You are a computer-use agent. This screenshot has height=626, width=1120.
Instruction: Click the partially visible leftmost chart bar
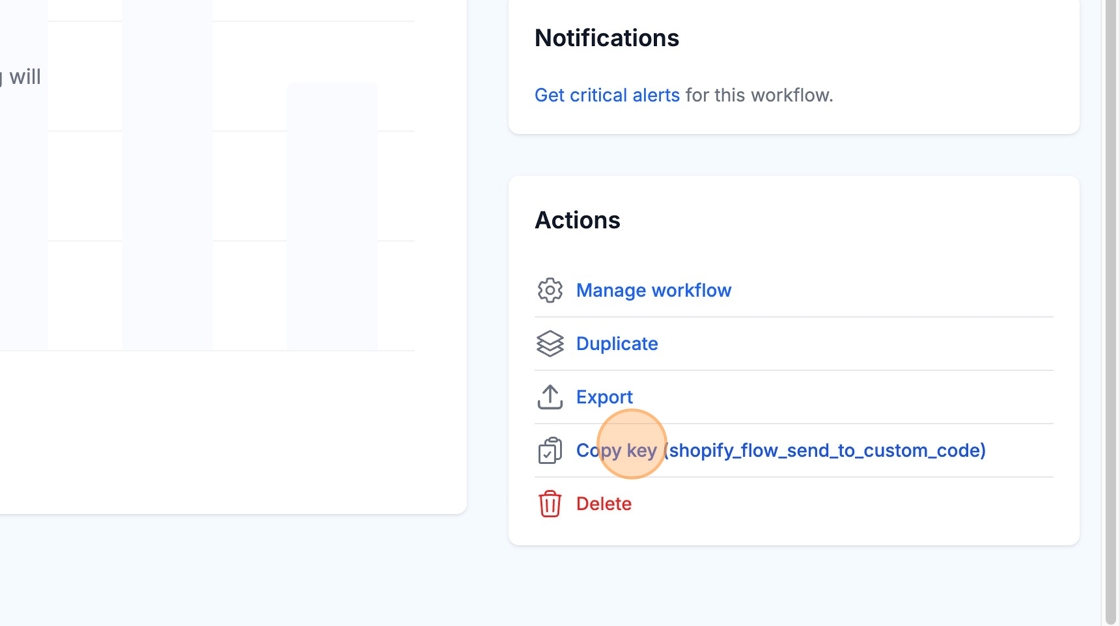(23, 200)
